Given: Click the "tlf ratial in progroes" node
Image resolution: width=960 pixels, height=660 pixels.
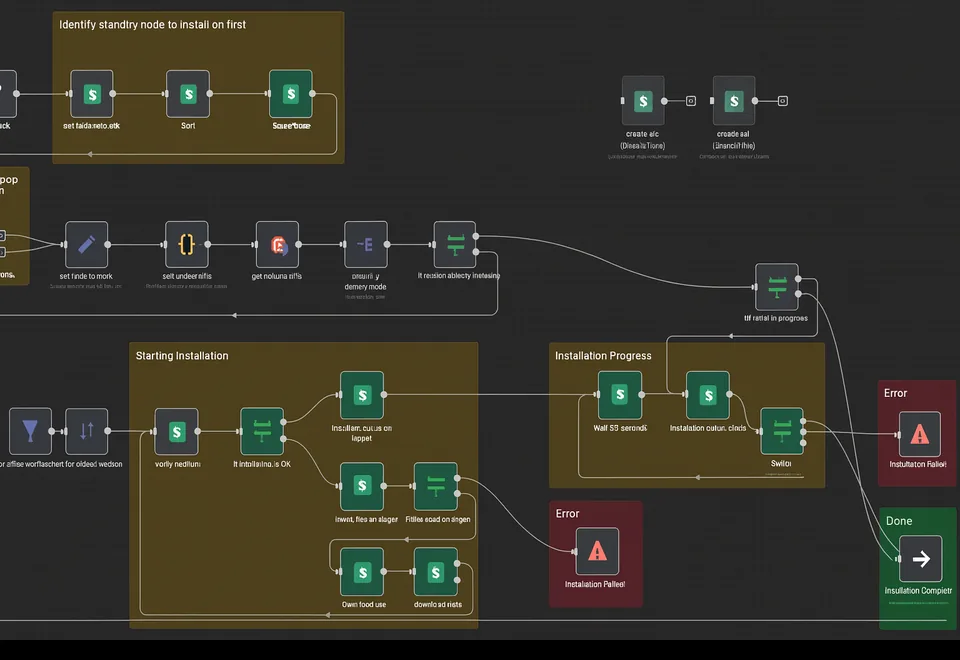Looking at the screenshot, I should pyautogui.click(x=777, y=287).
